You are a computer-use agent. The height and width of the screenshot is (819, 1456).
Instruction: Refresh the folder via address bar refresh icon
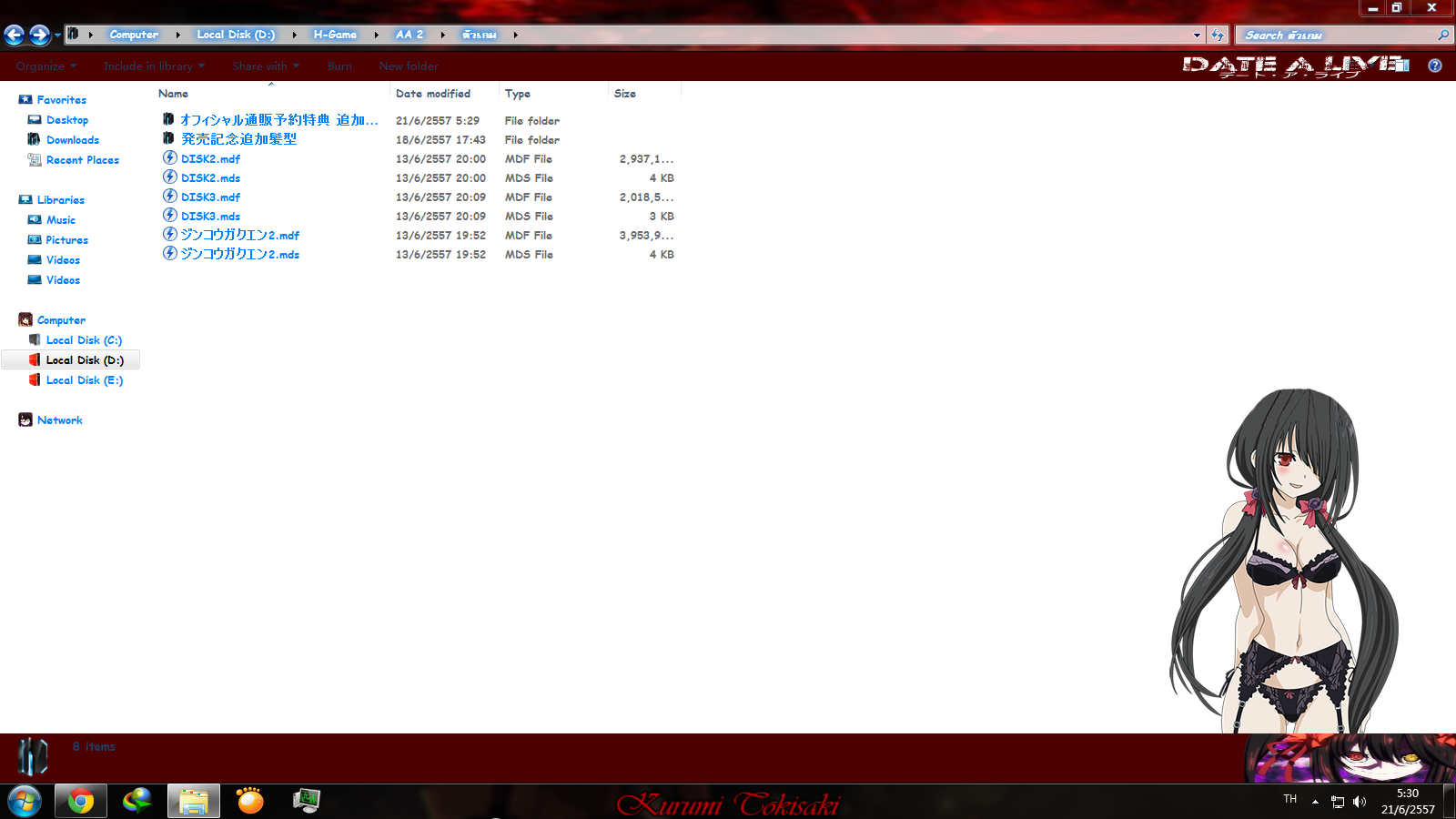(x=1218, y=35)
